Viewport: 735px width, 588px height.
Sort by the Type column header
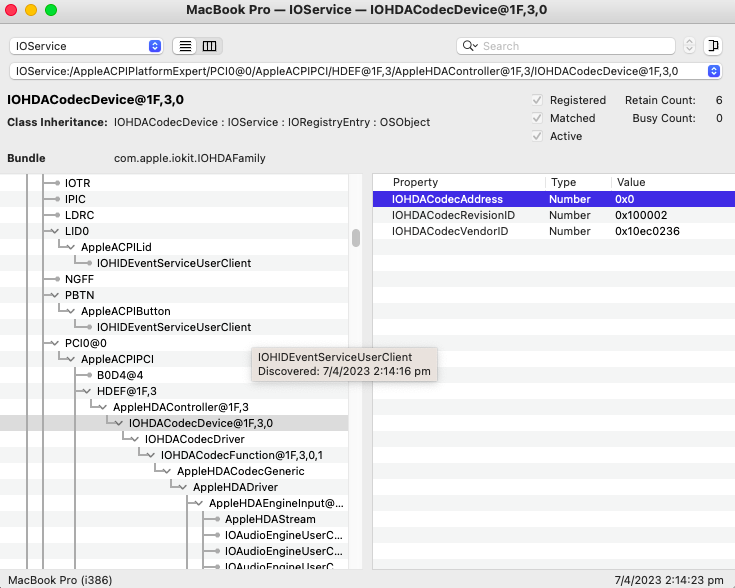[x=578, y=182]
